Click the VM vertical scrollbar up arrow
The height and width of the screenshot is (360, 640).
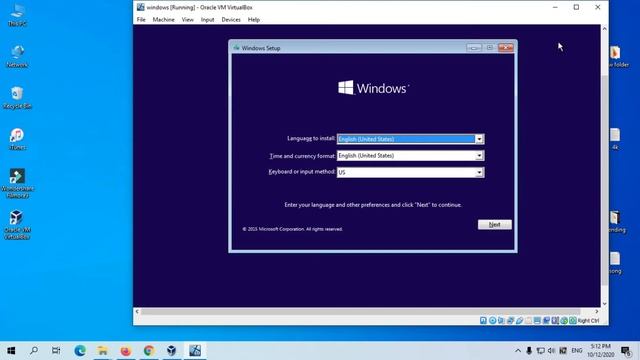pyautogui.click(x=604, y=29)
